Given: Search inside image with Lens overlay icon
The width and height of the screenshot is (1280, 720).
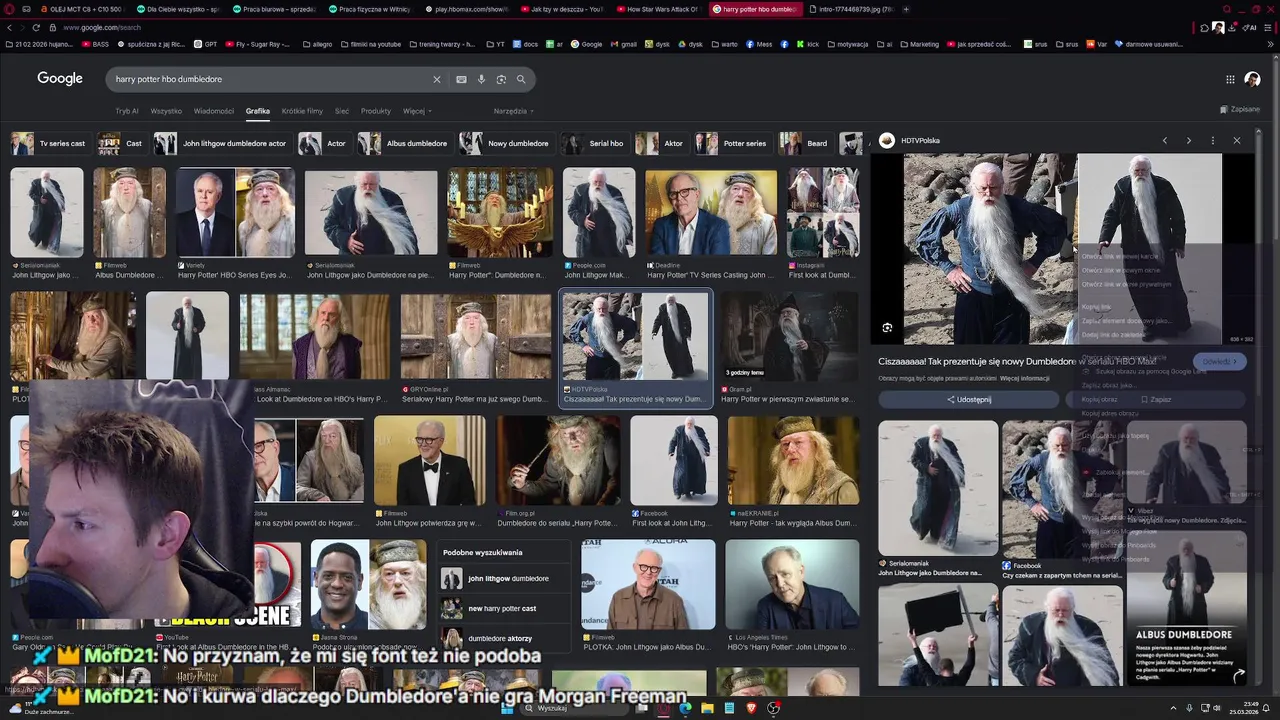Looking at the screenshot, I should tap(887, 328).
